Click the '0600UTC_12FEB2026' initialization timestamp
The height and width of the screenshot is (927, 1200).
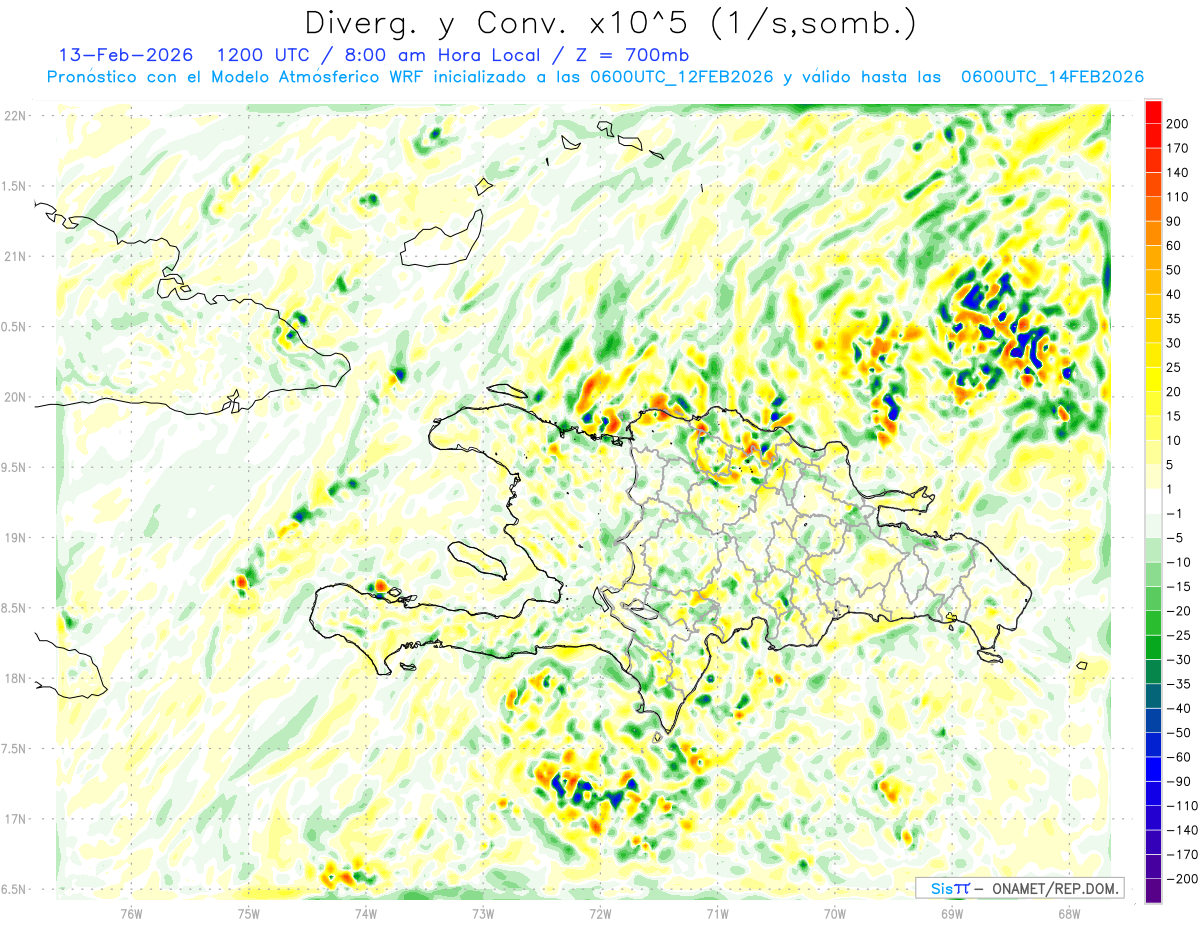(681, 77)
